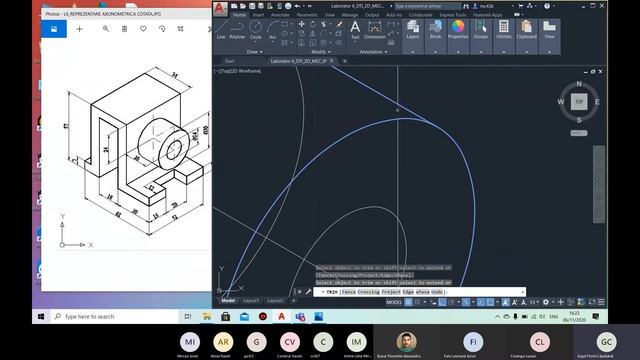Expand the Modify panel dropdown
This screenshot has width=640, height=360.
(x=321, y=52)
